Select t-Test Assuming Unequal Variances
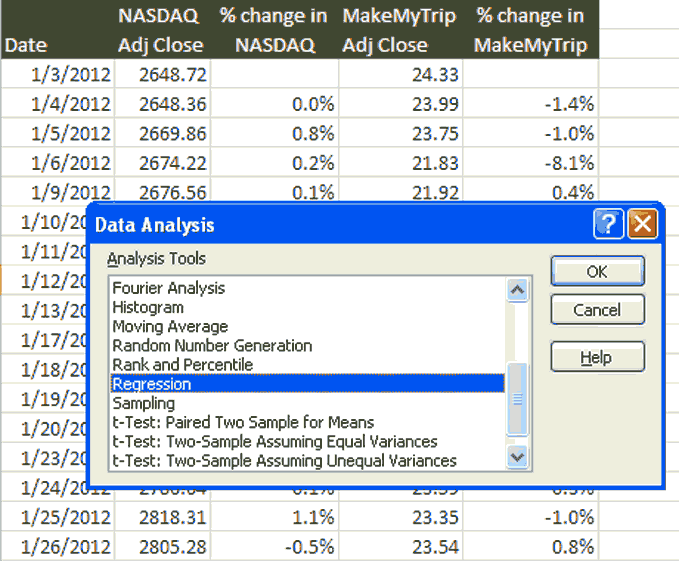Viewport: 680px width, 561px height. pyautogui.click(x=307, y=460)
